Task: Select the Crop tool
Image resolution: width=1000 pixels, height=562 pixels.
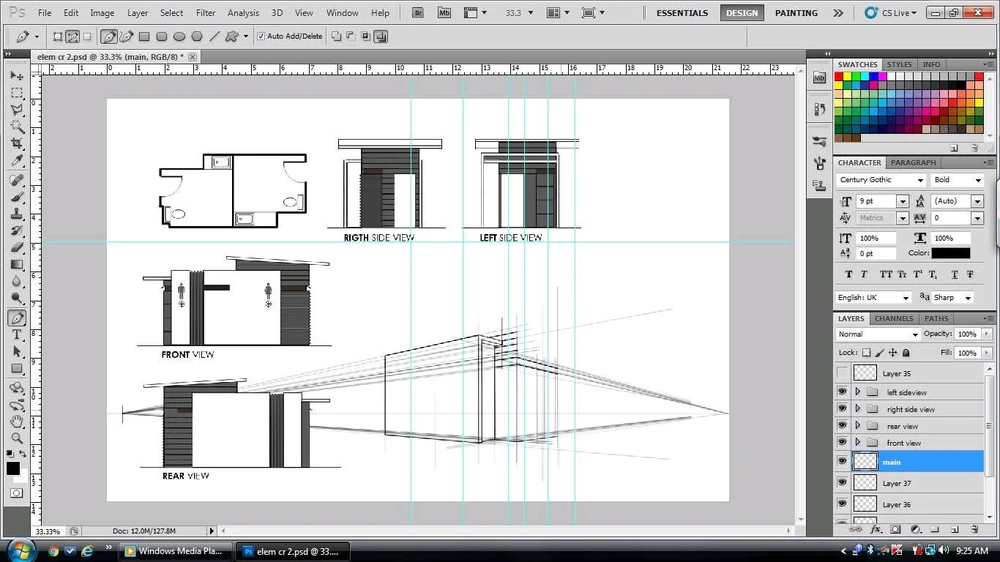Action: point(17,144)
